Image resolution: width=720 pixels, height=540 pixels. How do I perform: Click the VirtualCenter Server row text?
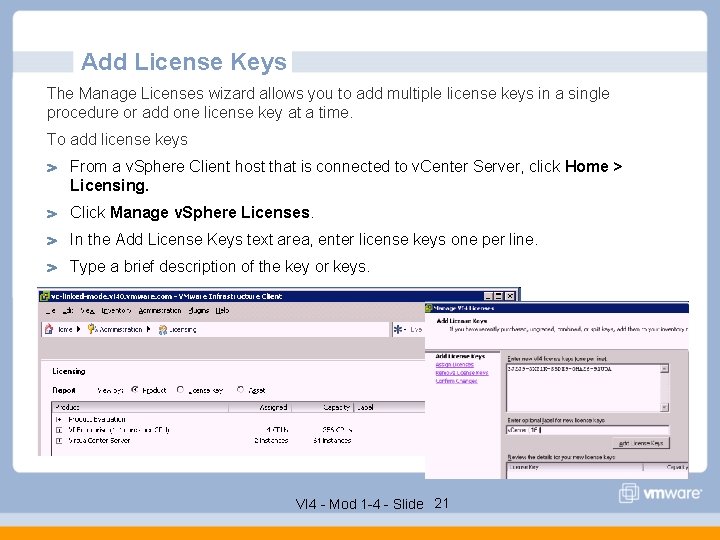pyautogui.click(x=99, y=441)
